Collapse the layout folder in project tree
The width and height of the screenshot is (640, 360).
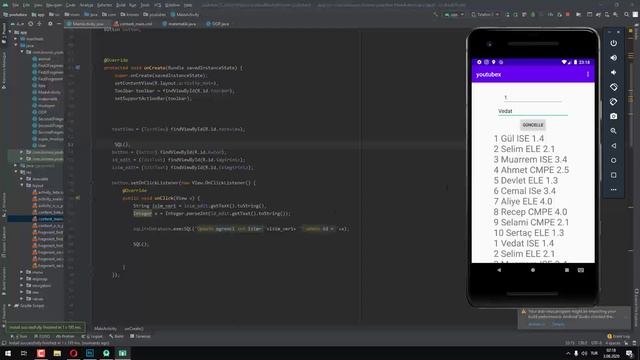pyautogui.click(x=22, y=185)
